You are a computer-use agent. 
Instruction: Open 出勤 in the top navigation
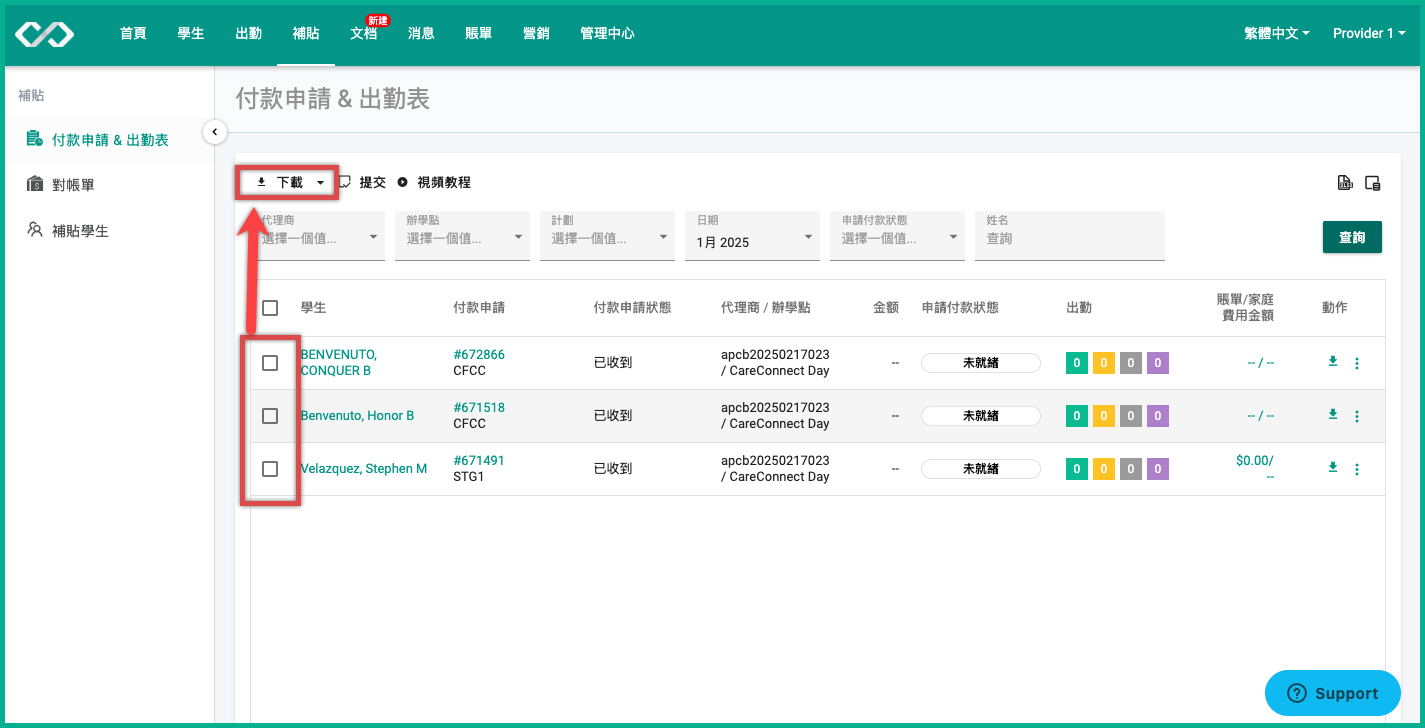pos(249,33)
